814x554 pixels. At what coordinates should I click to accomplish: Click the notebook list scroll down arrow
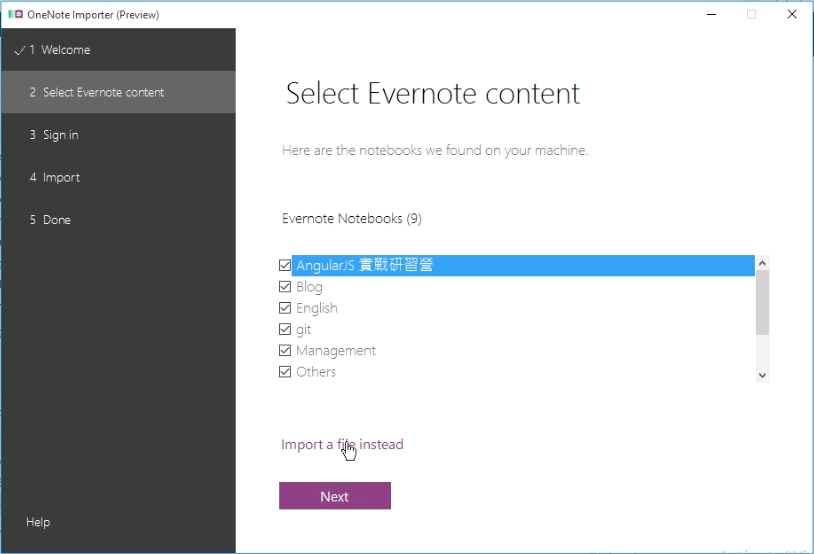[x=762, y=375]
